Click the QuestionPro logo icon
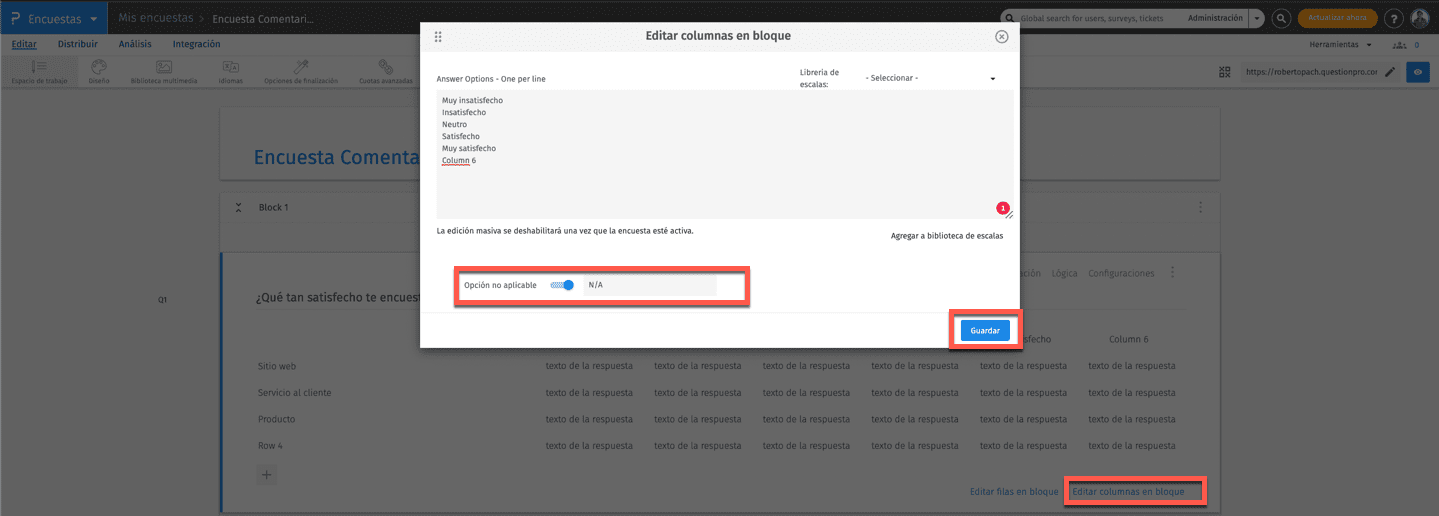 15,18
